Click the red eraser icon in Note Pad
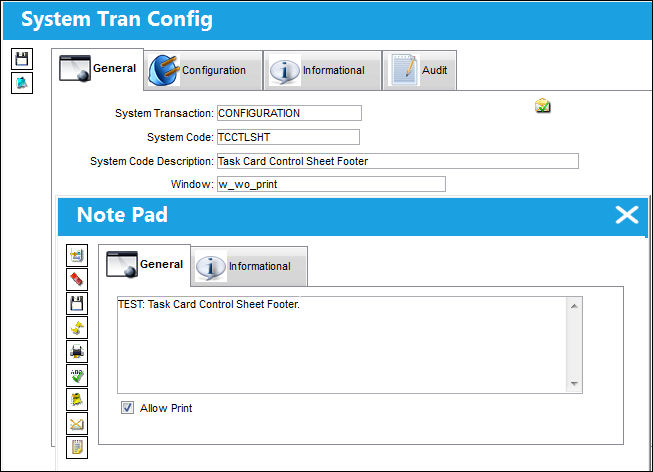The width and height of the screenshot is (653, 472). point(77,279)
